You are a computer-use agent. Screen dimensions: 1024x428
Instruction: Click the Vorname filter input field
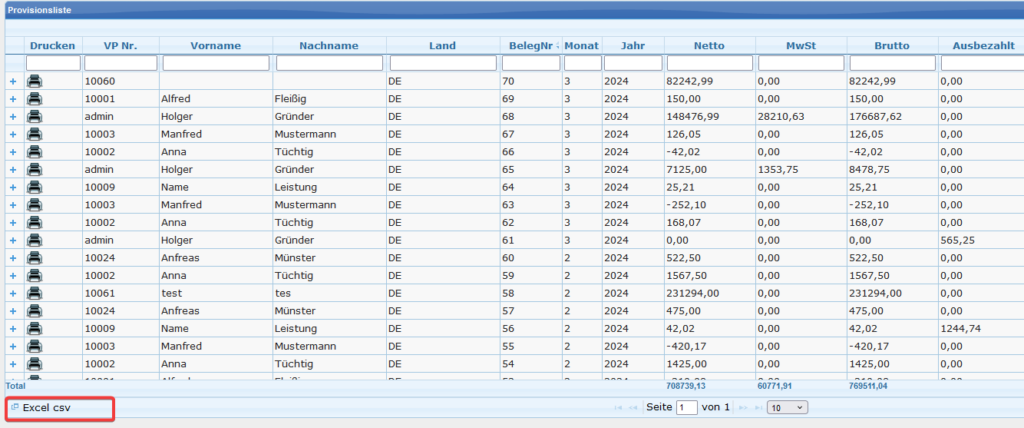point(216,63)
